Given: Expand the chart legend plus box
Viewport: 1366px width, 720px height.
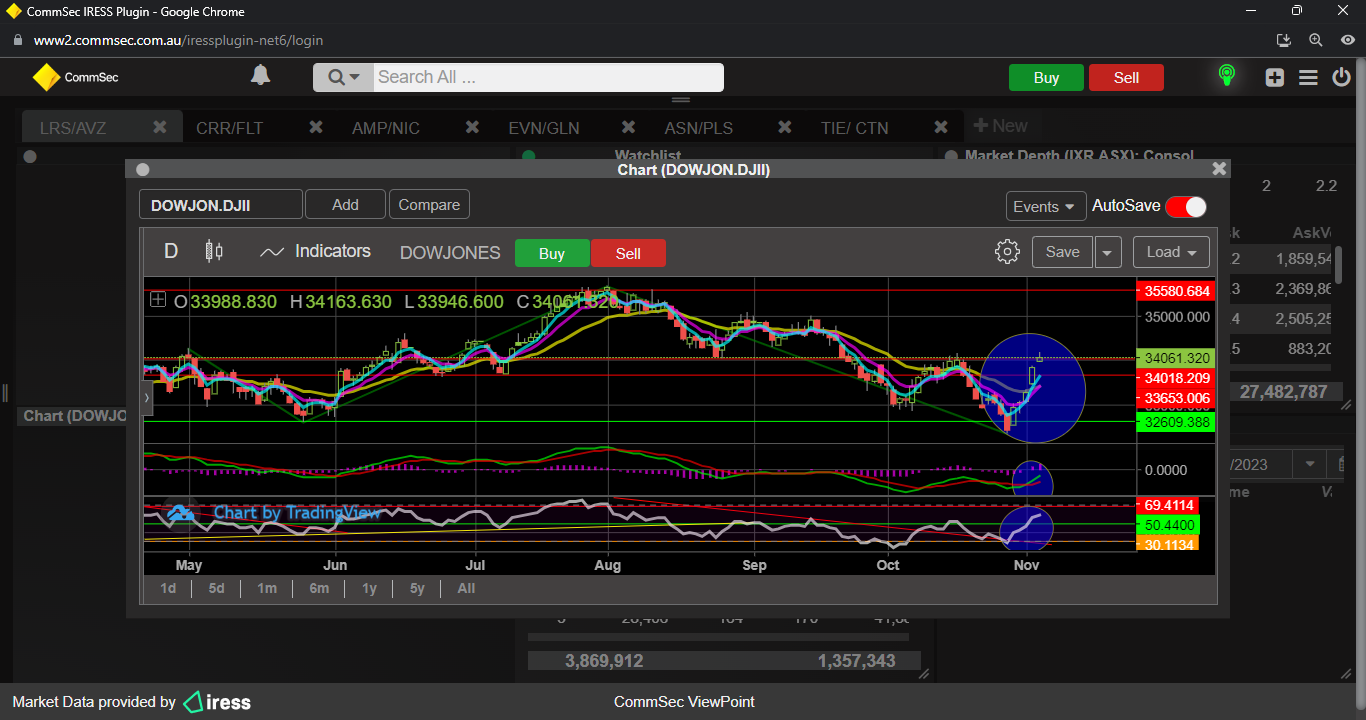Looking at the screenshot, I should (x=158, y=299).
